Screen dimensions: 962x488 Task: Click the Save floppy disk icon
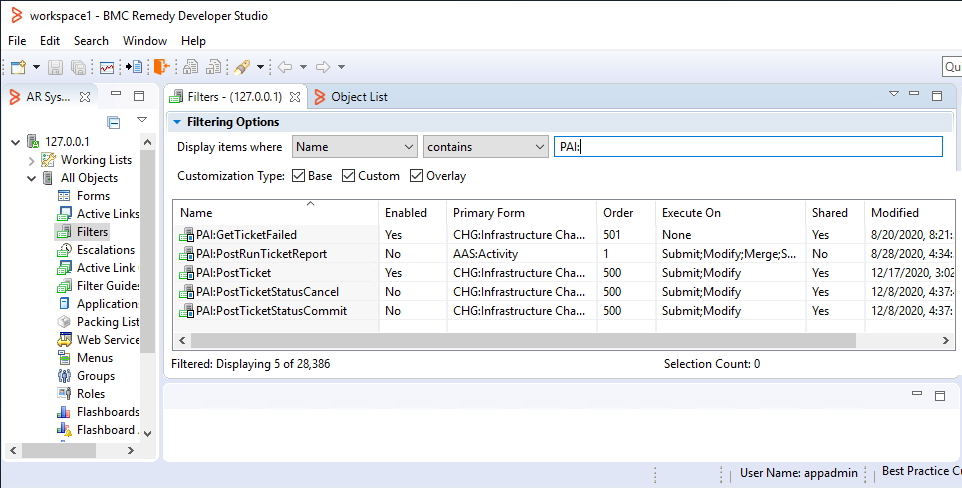[56, 67]
